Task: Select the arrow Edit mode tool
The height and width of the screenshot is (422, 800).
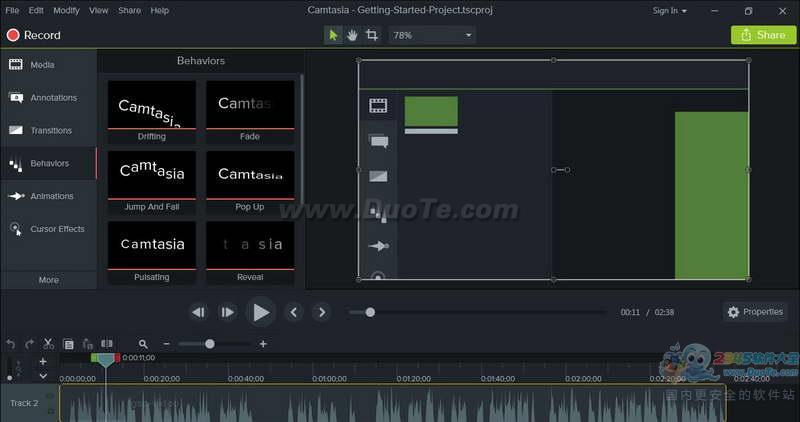Action: [333, 35]
